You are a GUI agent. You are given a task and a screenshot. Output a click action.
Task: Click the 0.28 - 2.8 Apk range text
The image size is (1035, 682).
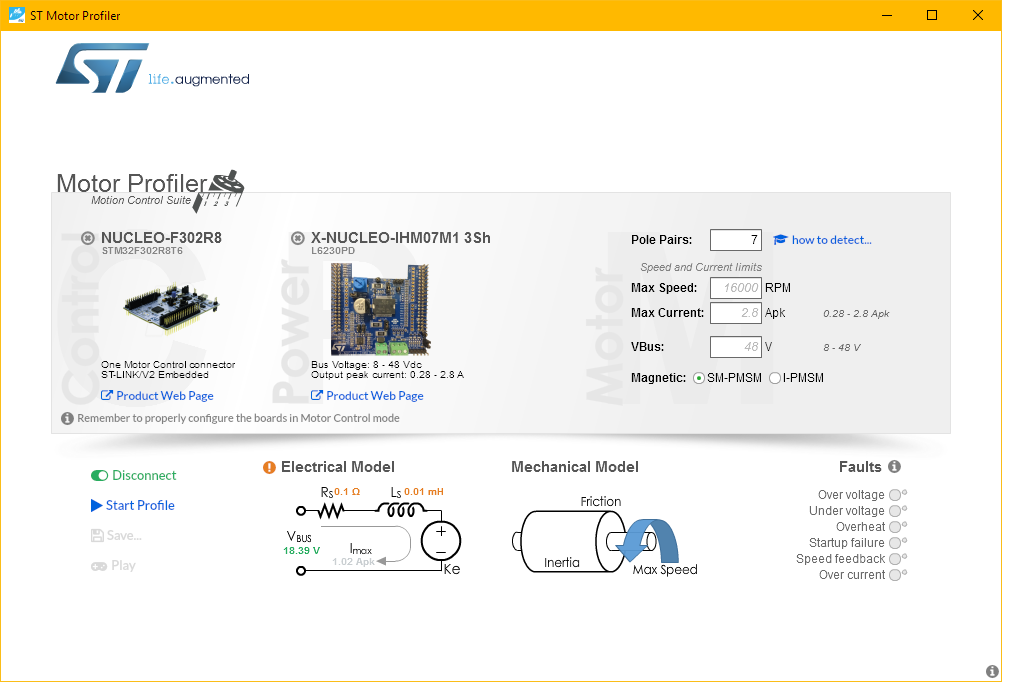pyautogui.click(x=856, y=314)
